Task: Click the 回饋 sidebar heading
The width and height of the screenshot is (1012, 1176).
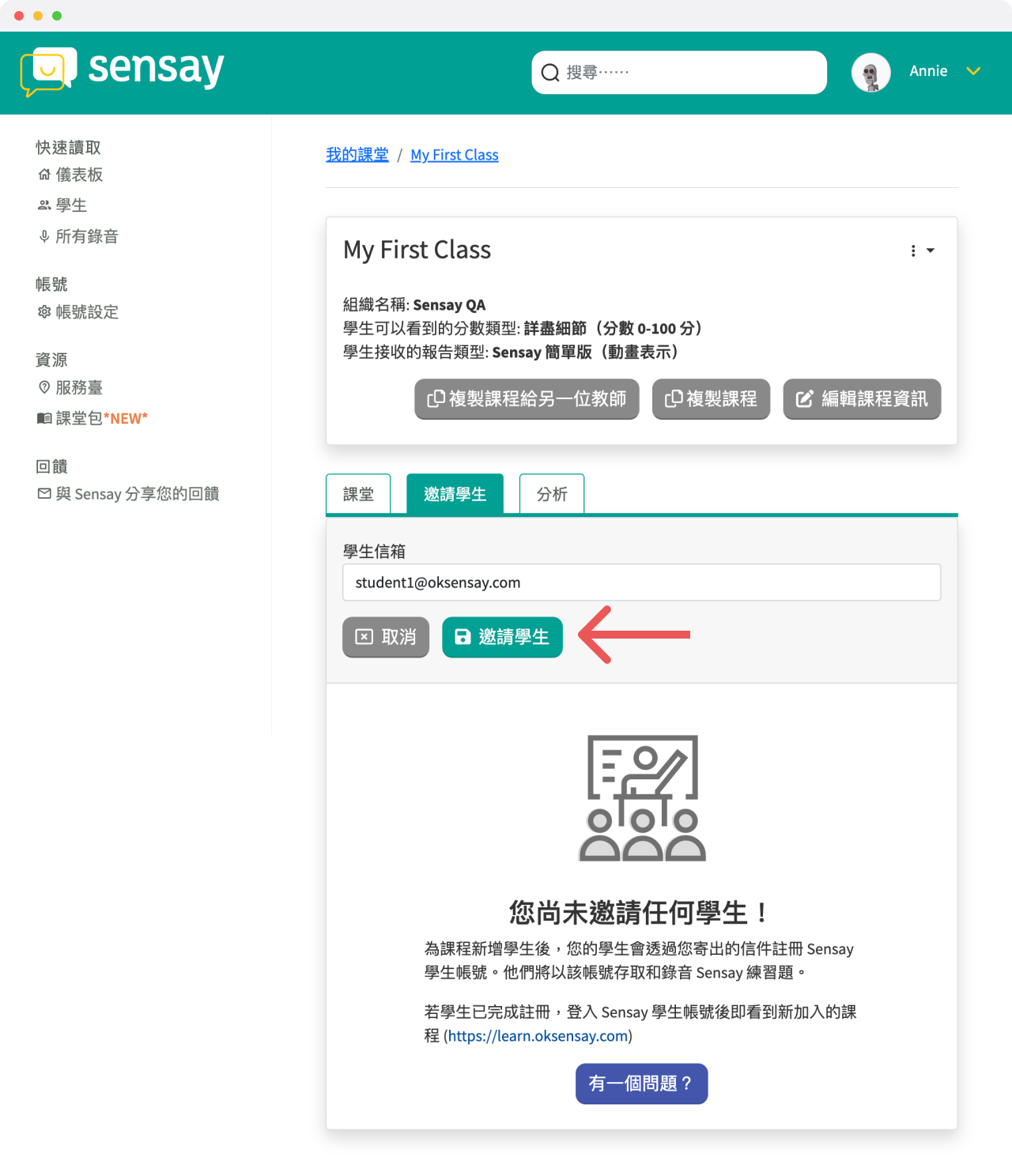Action: click(x=51, y=467)
